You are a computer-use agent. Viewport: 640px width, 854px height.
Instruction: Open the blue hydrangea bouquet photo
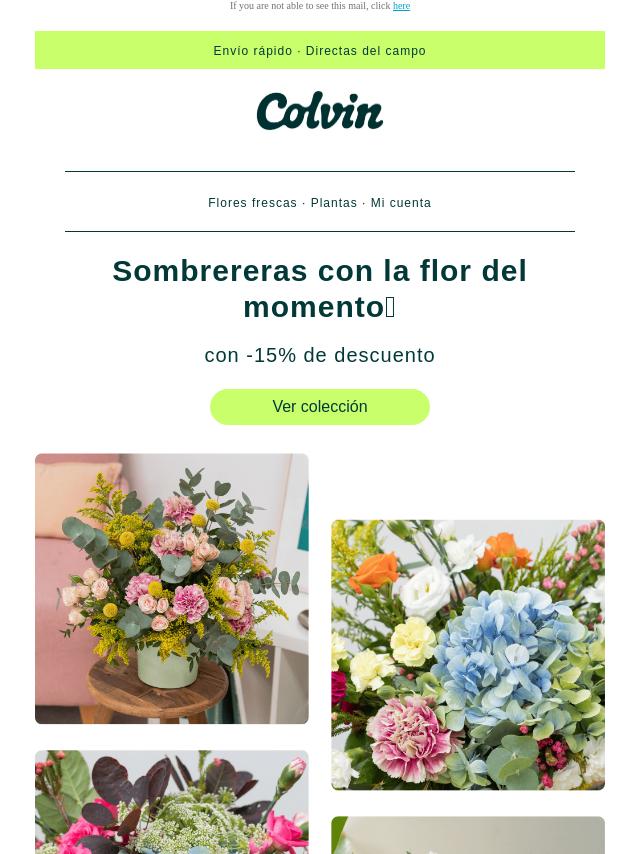468,655
